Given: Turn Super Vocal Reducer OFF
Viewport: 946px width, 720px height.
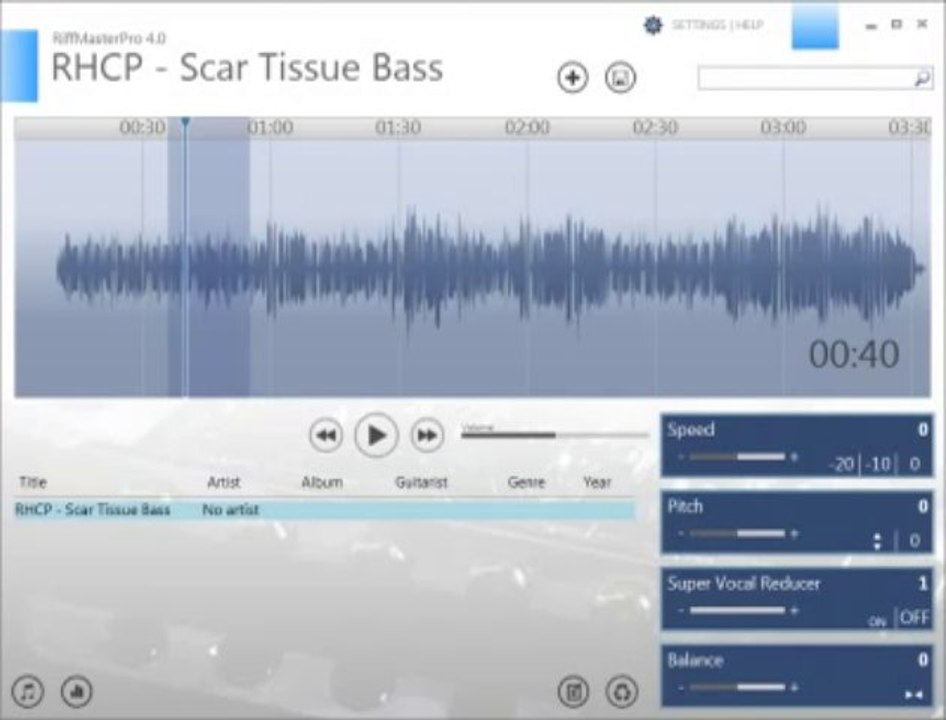Looking at the screenshot, I should click(915, 617).
